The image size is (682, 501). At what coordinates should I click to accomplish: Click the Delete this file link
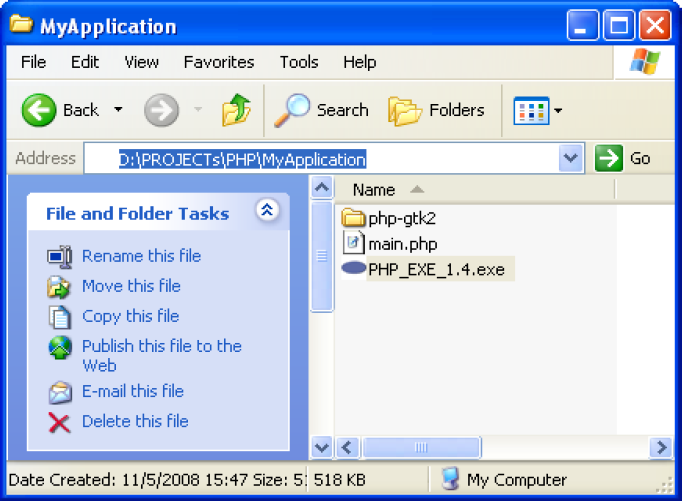(135, 421)
